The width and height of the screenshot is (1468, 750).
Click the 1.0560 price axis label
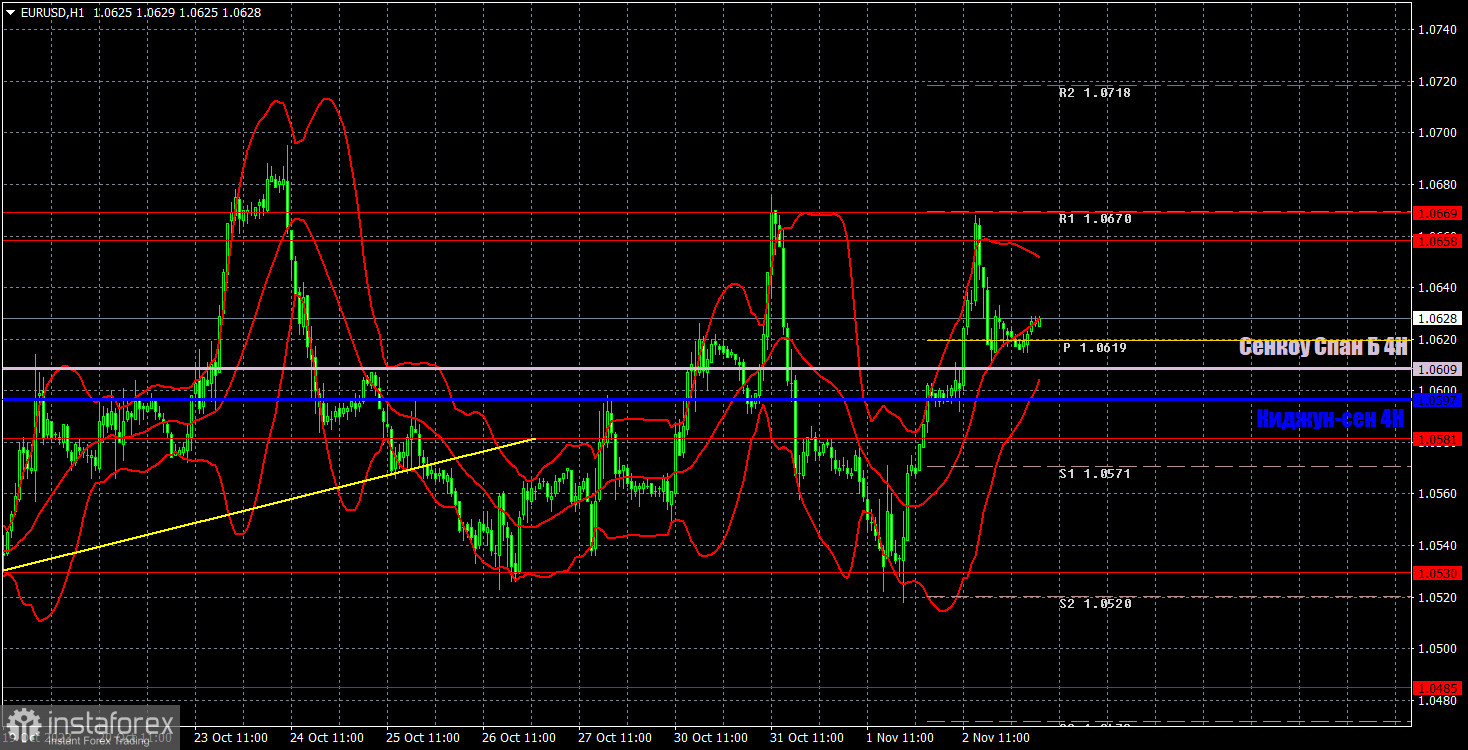click(x=1438, y=494)
